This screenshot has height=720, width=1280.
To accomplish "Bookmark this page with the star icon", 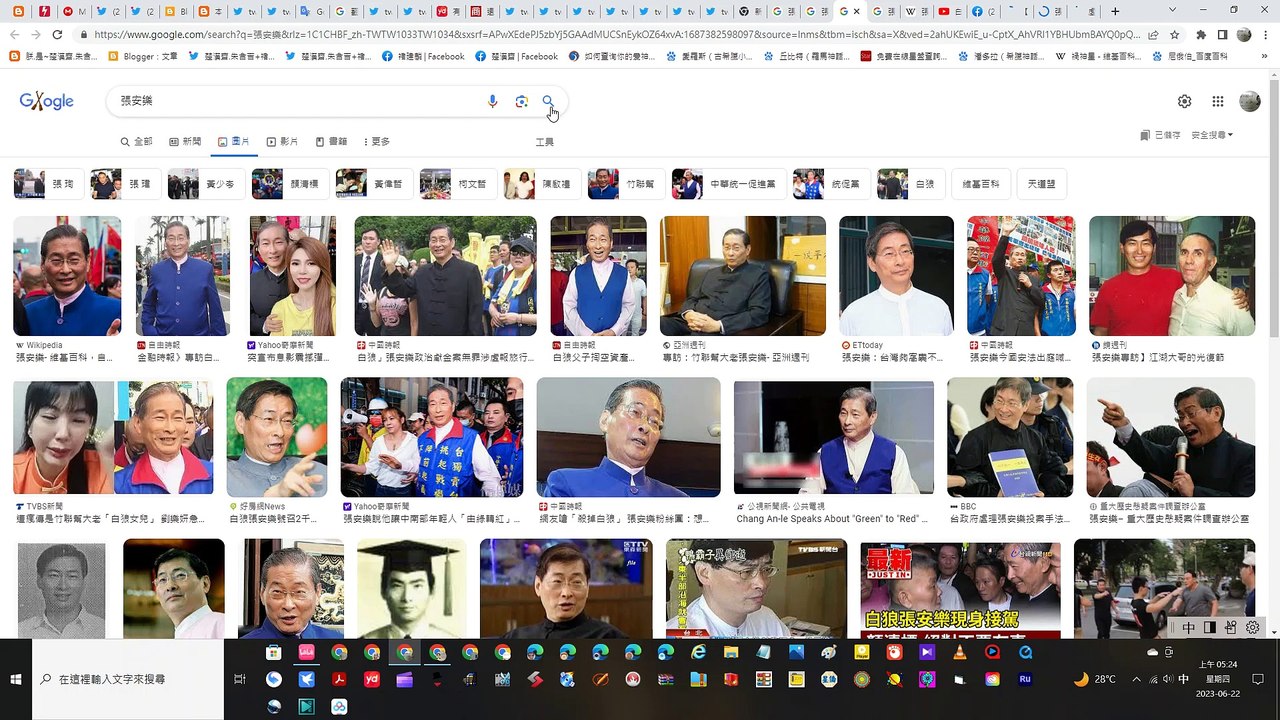I will point(1175,34).
